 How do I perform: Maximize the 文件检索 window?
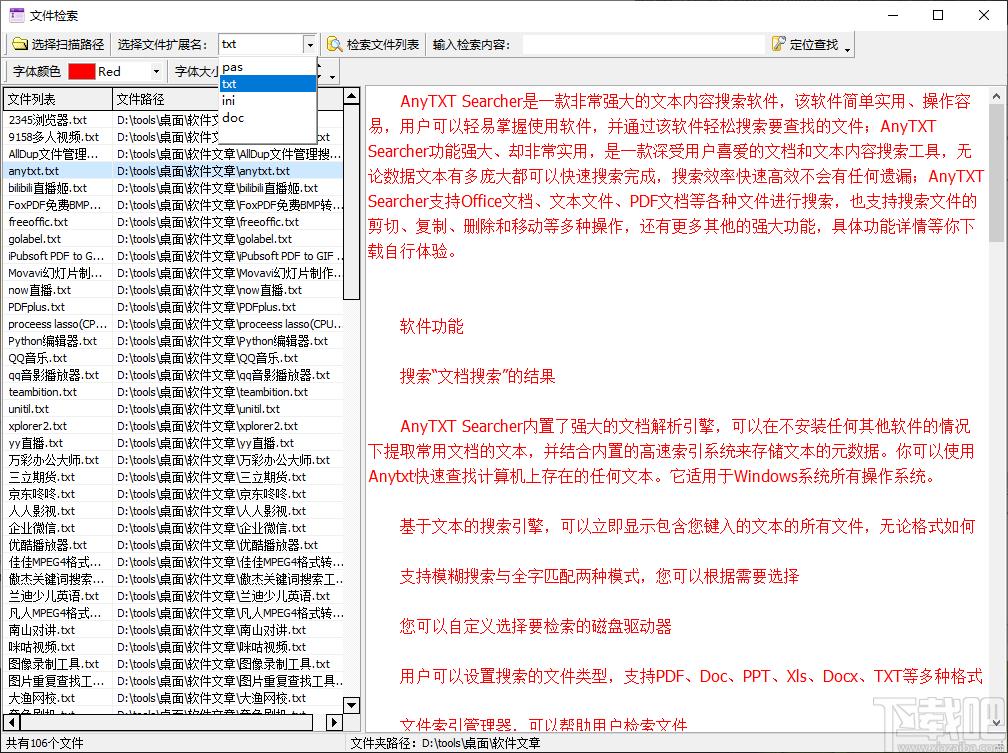pos(938,15)
